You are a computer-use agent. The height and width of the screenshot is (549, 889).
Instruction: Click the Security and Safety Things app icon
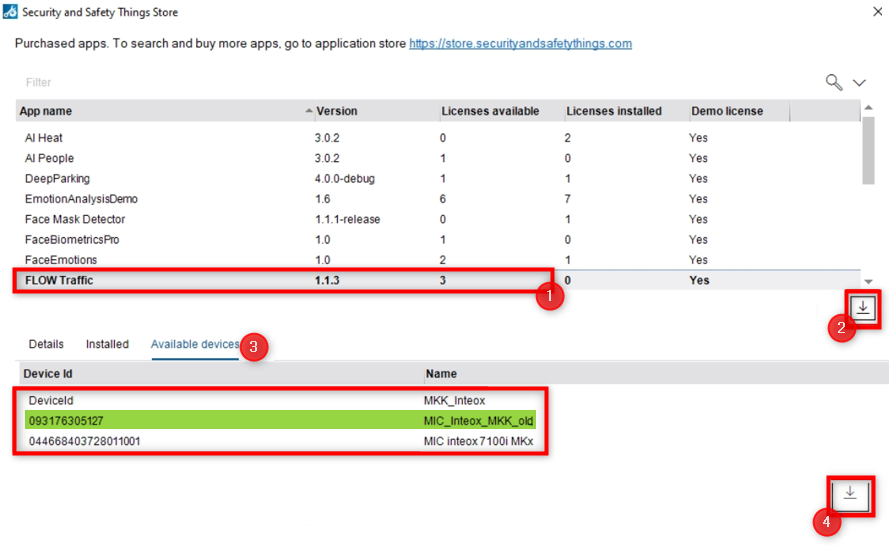tap(10, 13)
